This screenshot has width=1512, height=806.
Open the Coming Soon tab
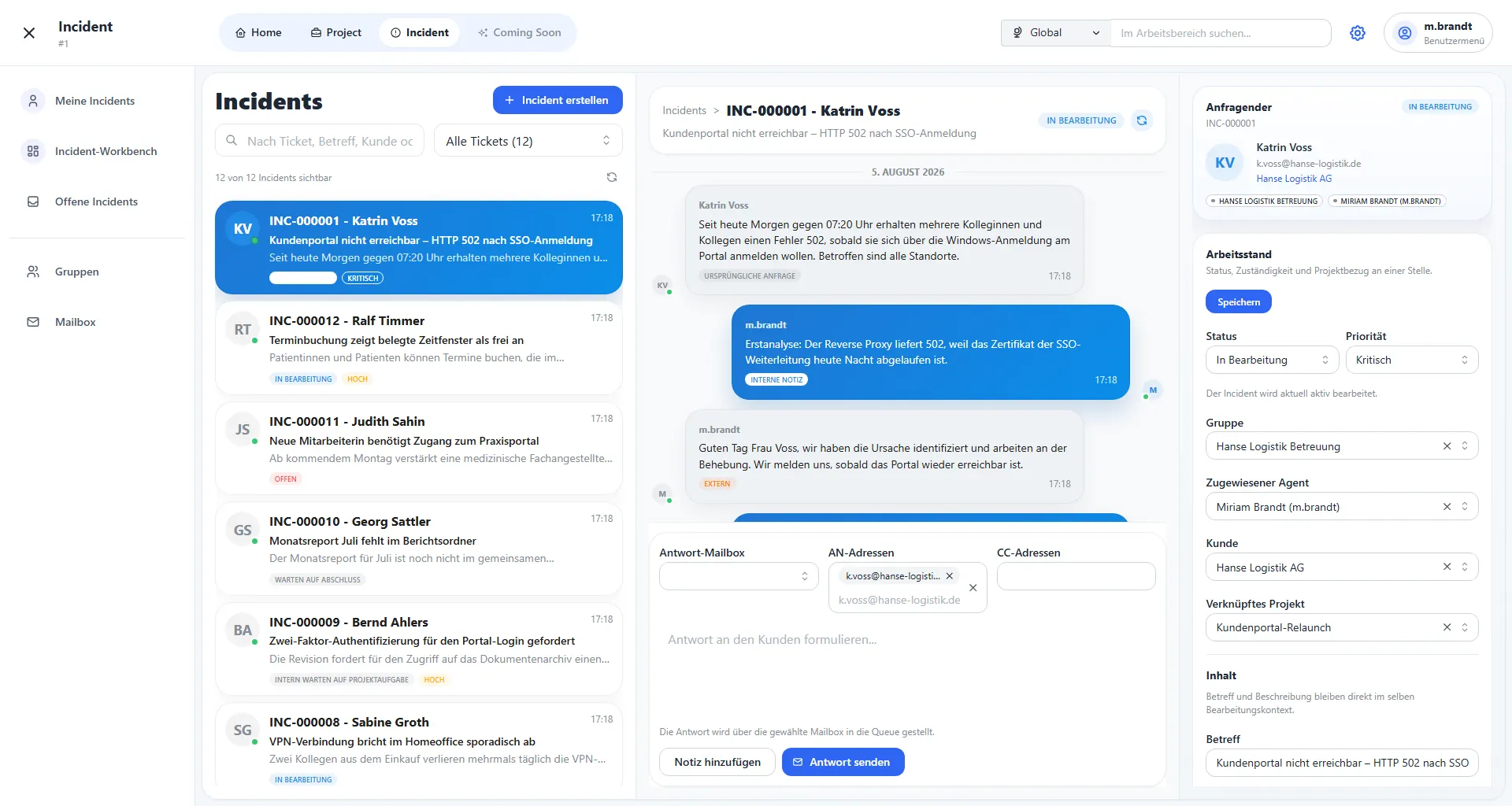pos(520,33)
